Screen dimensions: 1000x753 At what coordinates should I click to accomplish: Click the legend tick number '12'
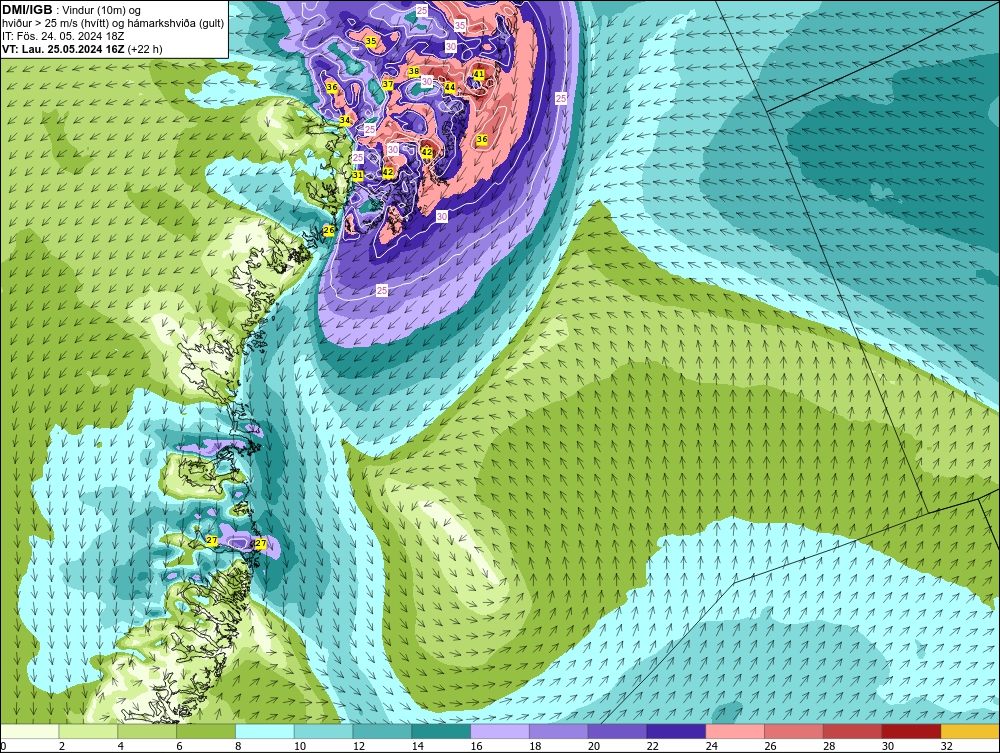coord(358,746)
